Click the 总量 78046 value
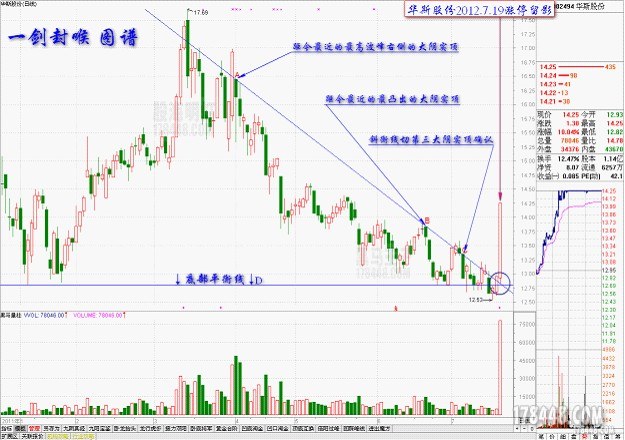This screenshot has height=440, width=625. [570, 140]
